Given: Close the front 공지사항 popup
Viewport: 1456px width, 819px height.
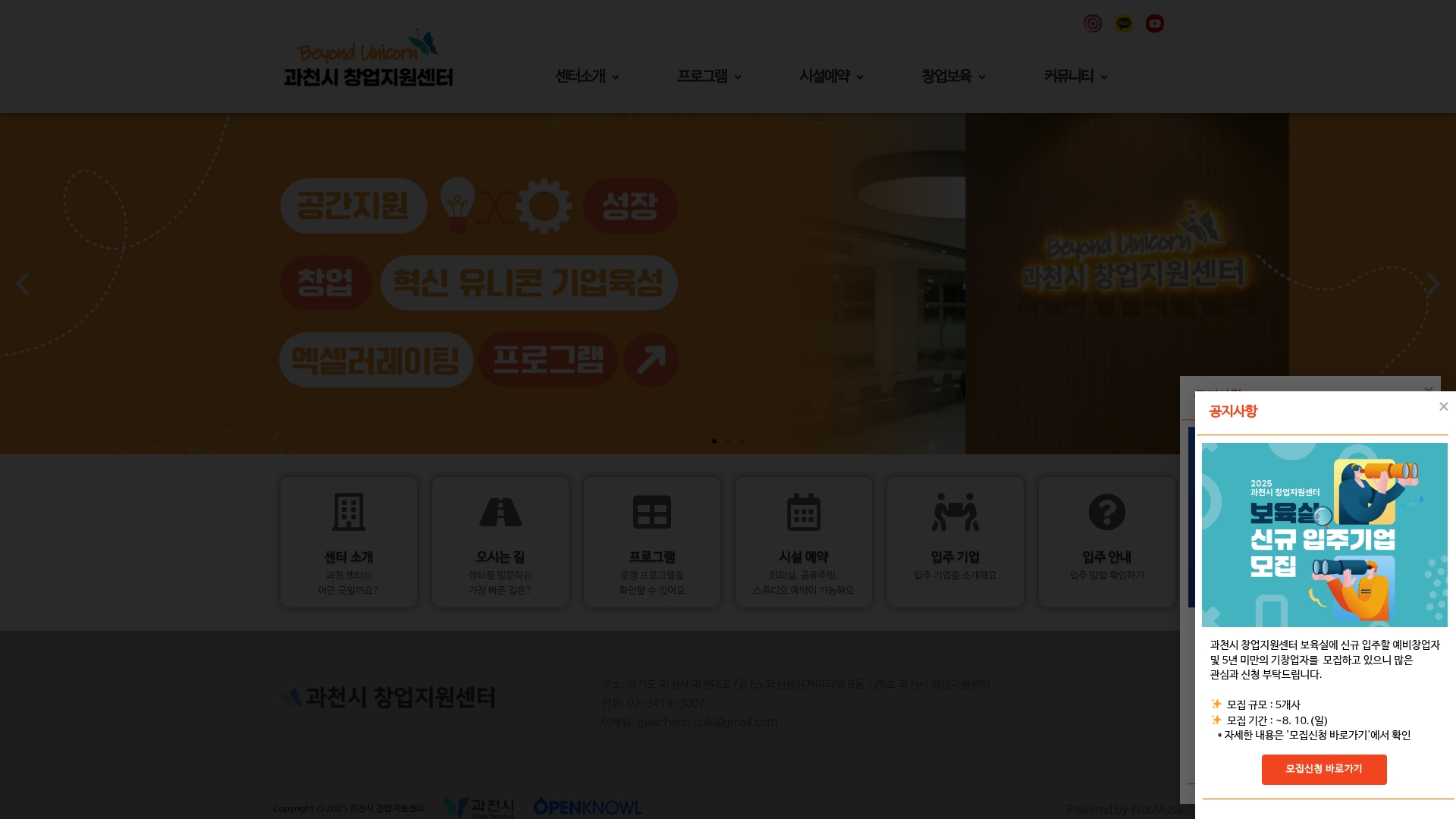Looking at the screenshot, I should 1444,407.
